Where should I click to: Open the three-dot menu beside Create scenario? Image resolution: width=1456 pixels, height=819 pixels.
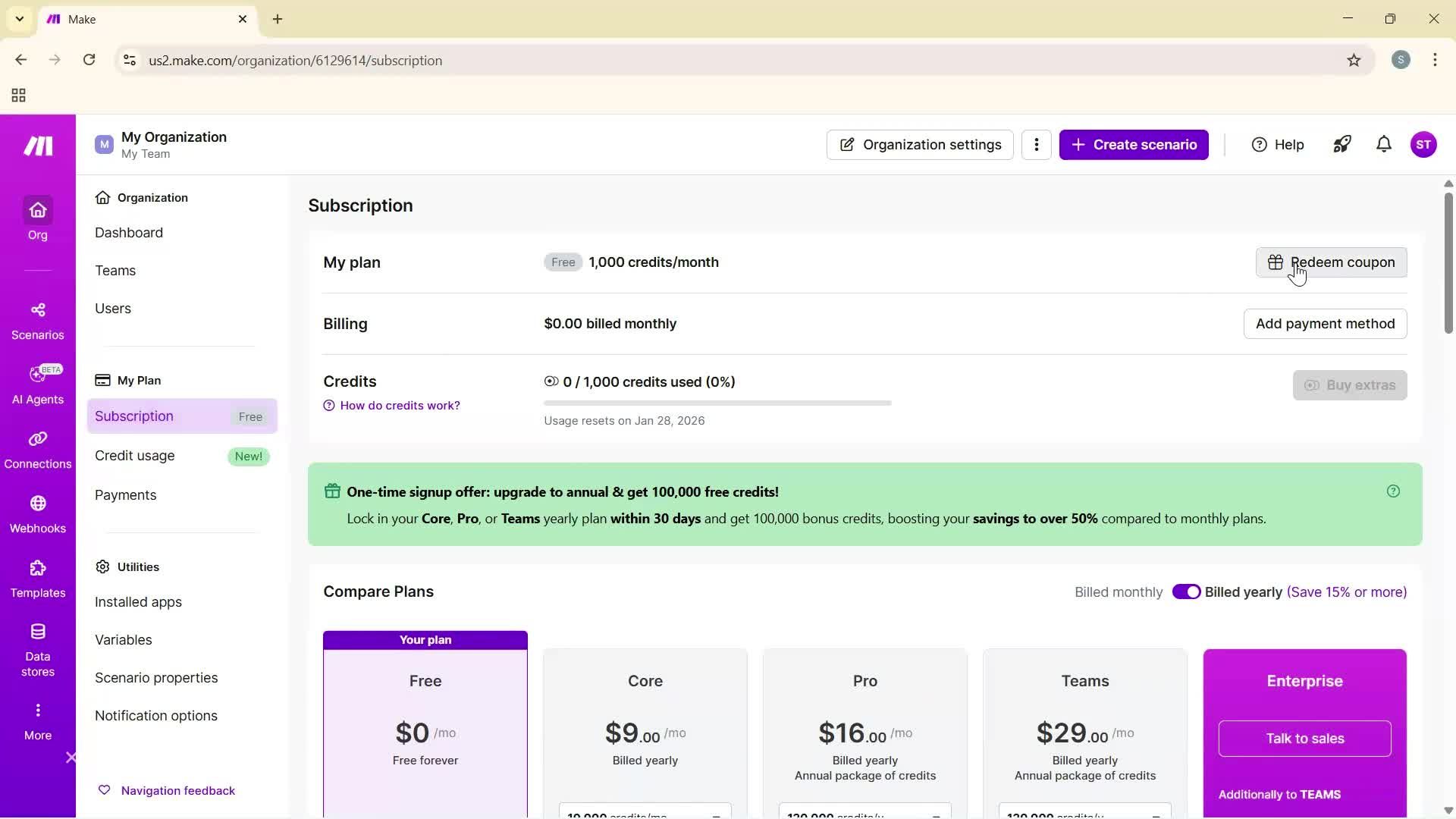click(x=1037, y=144)
